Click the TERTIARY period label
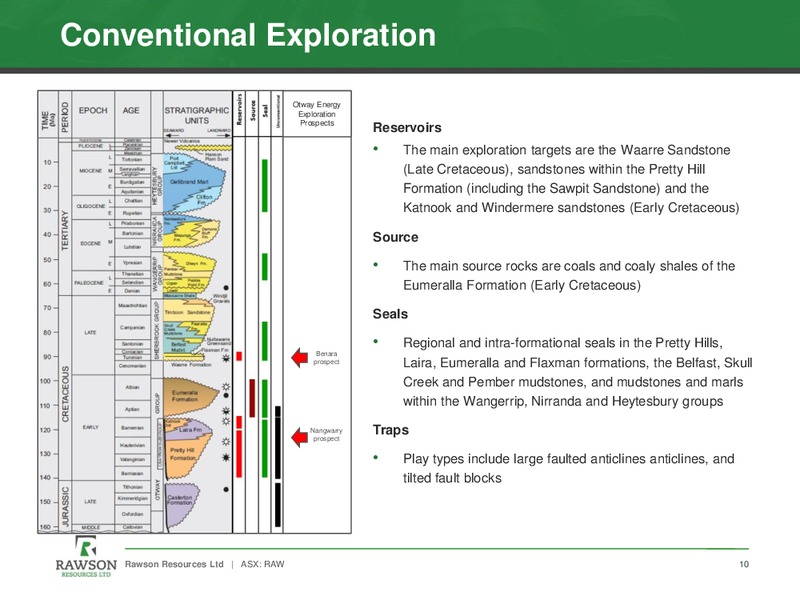This screenshot has height=600, width=800. coord(65,230)
